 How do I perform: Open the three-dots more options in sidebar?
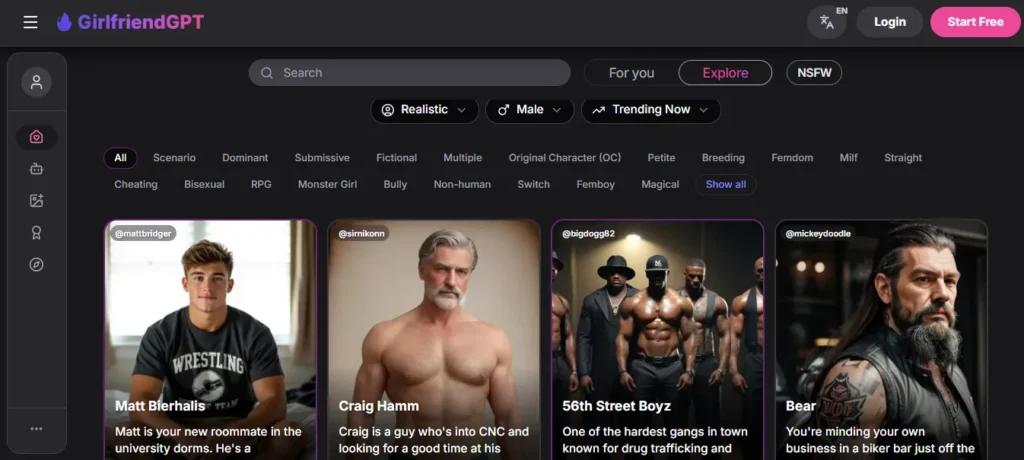click(x=37, y=429)
